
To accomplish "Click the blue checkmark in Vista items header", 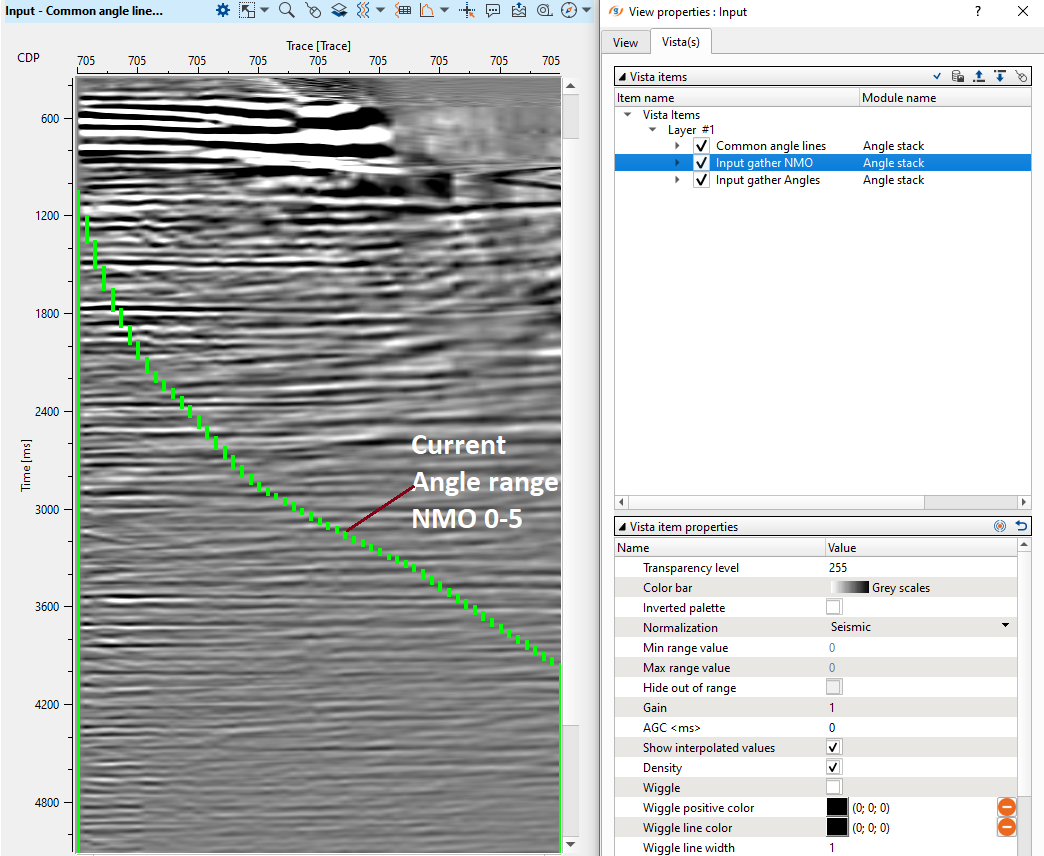I will 937,76.
